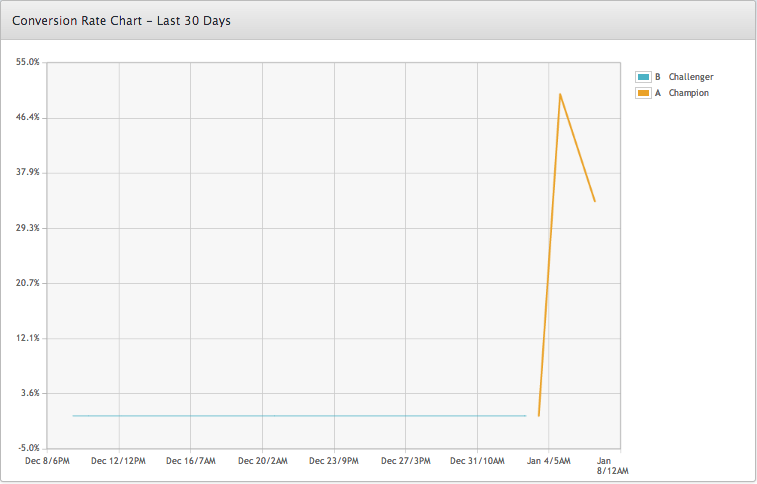This screenshot has height=484, width=757.
Task: Click the peak of the orange Champion line
Action: [560, 94]
